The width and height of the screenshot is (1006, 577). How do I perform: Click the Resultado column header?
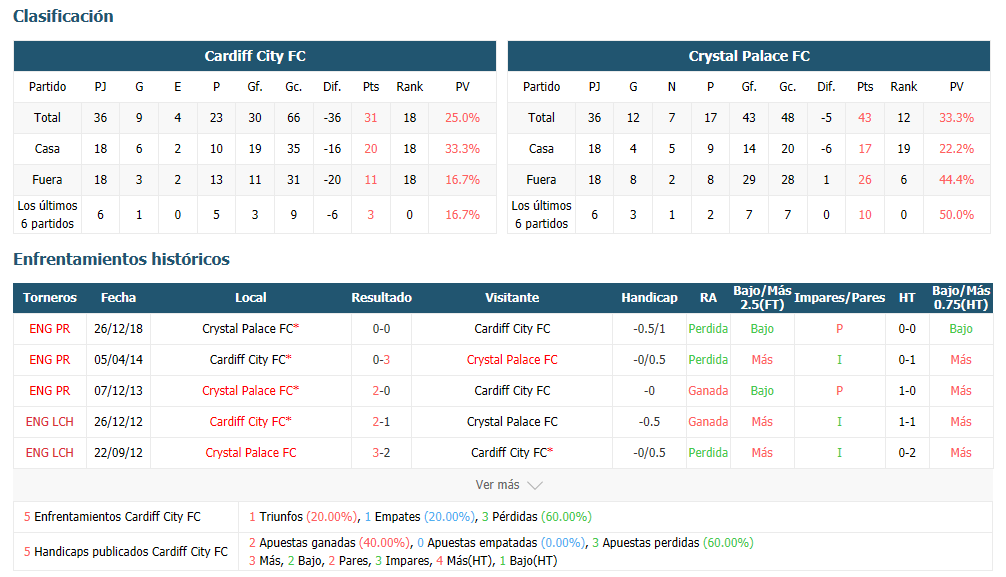[381, 298]
